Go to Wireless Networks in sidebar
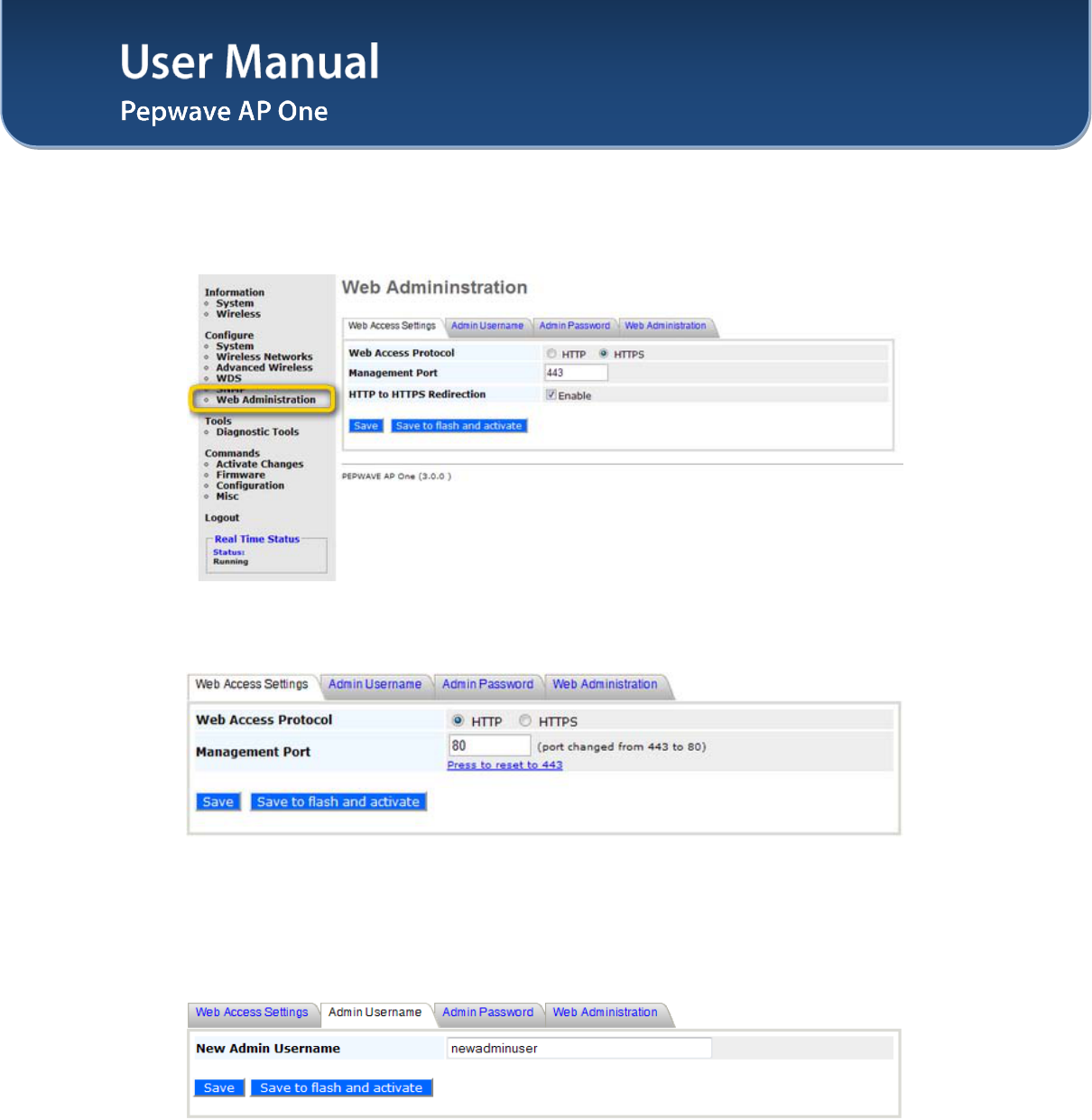The image size is (1092, 1120). [264, 356]
